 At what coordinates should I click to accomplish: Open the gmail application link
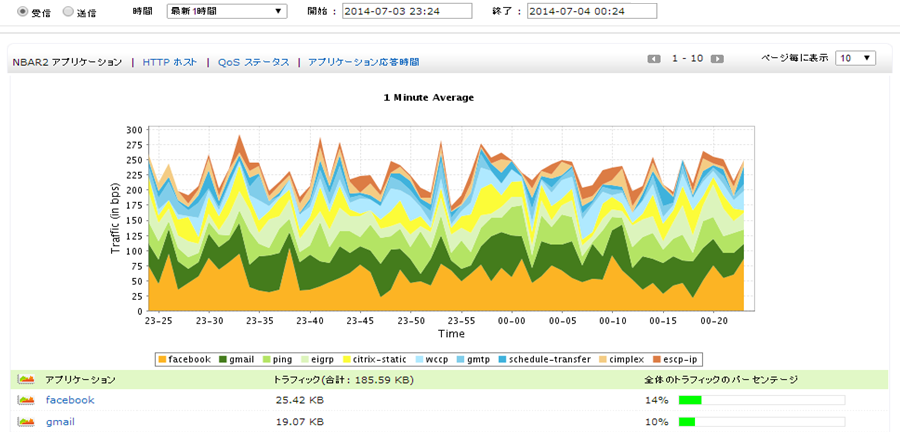coord(60,422)
